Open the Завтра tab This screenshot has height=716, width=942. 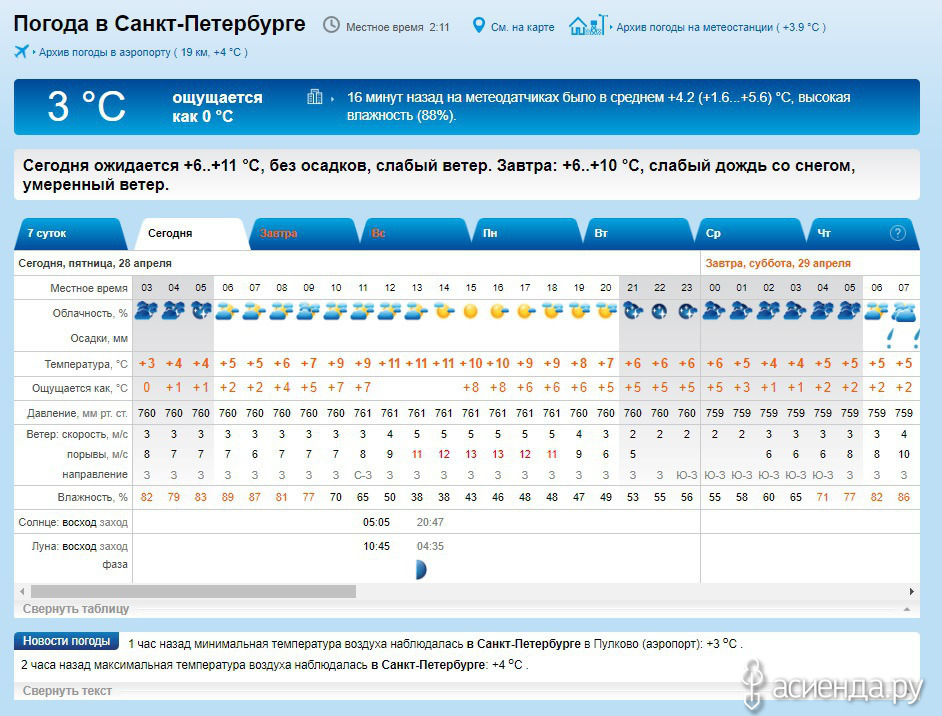(x=303, y=233)
